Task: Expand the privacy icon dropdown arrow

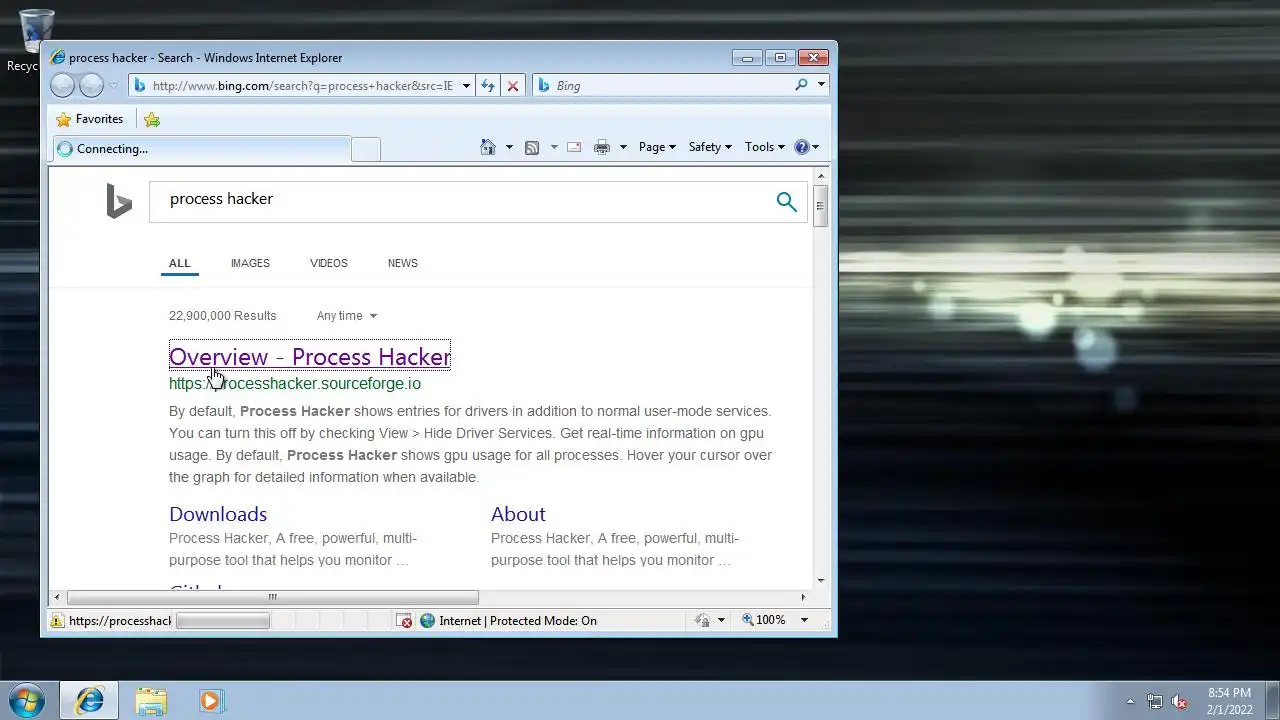Action: (x=721, y=621)
